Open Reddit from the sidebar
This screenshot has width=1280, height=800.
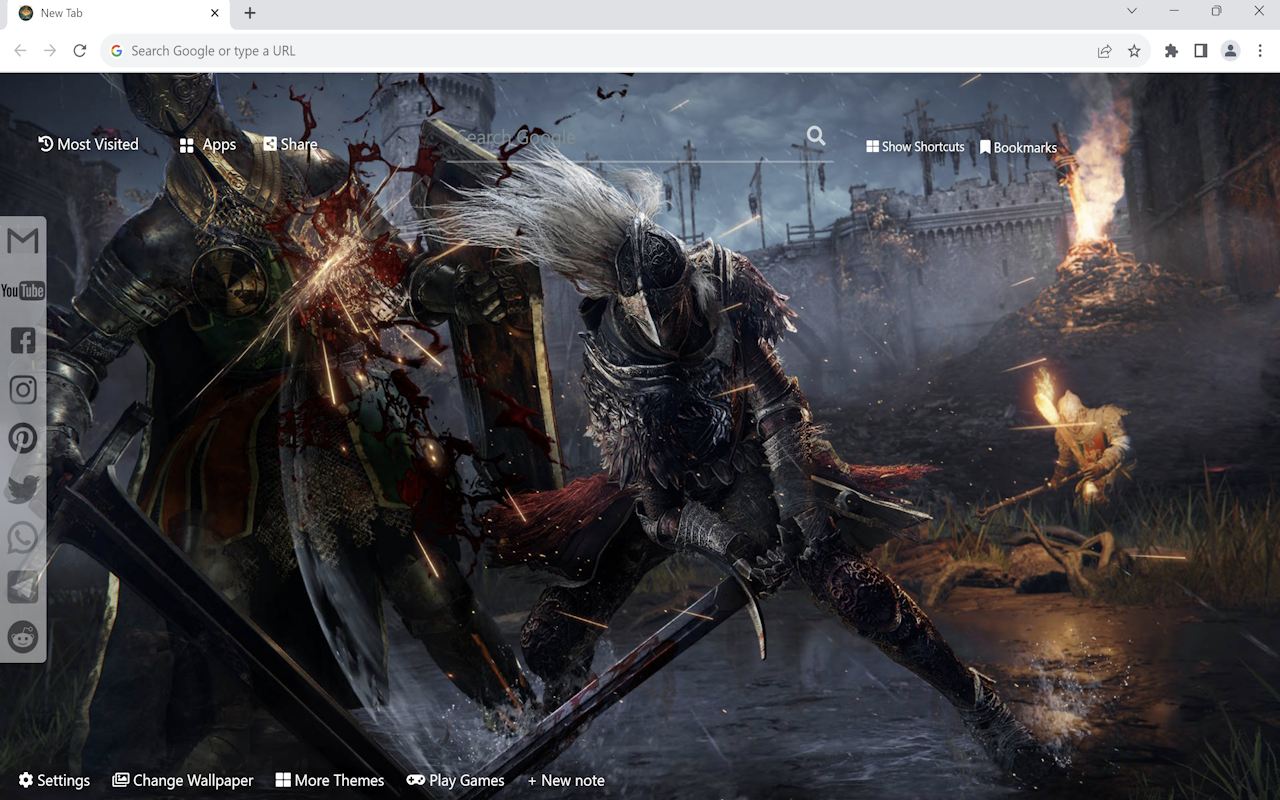coord(22,637)
